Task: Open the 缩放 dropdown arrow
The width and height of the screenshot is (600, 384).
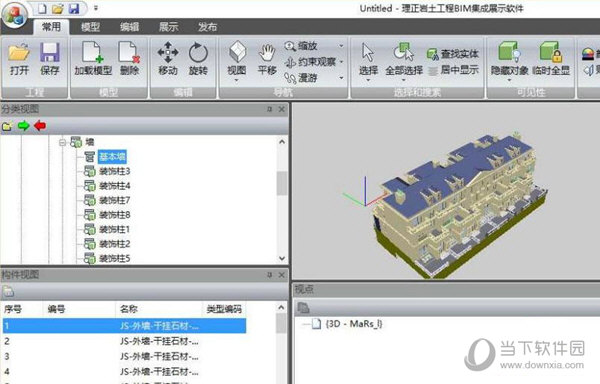Action: [x=341, y=46]
